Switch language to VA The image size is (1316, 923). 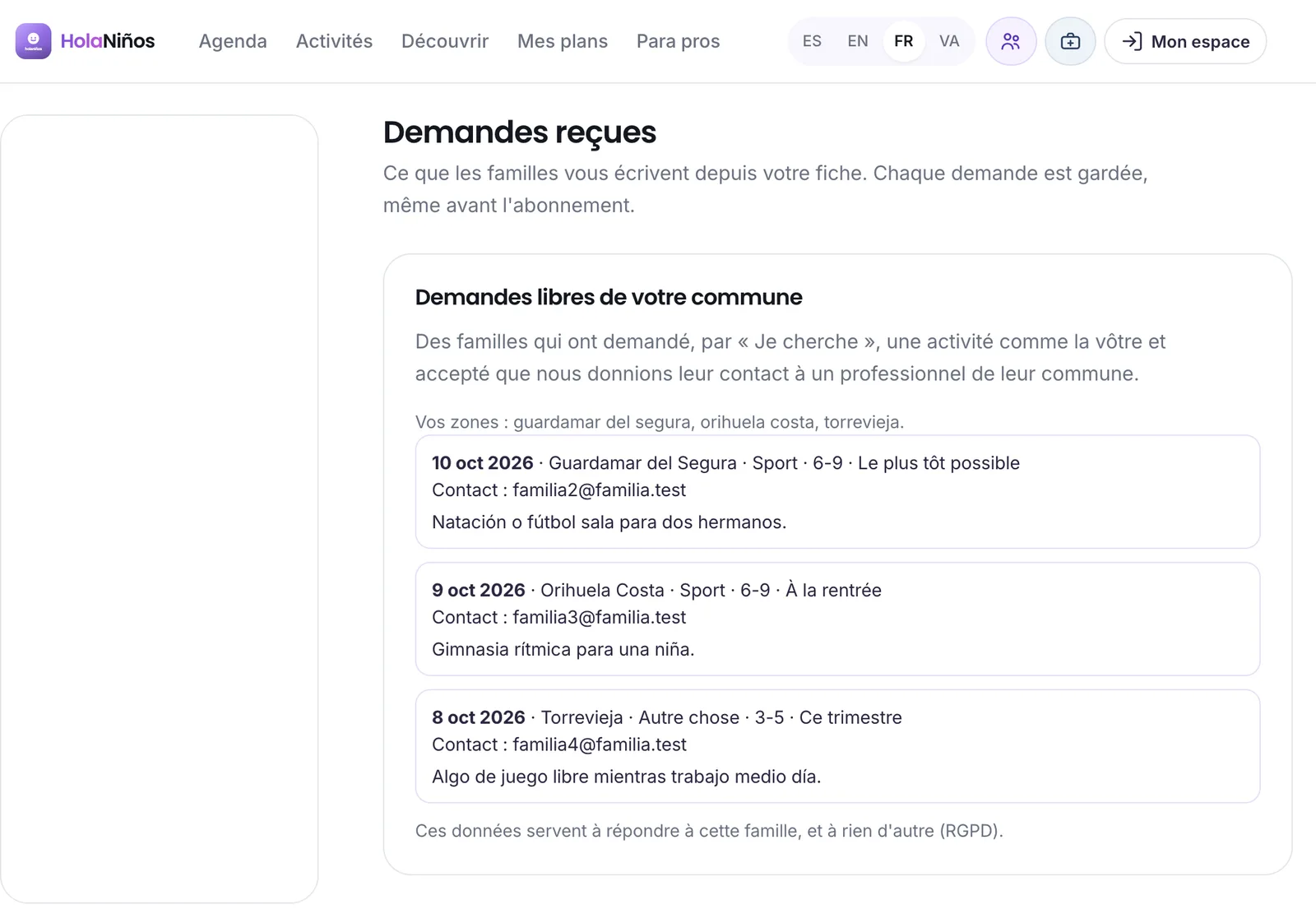949,41
